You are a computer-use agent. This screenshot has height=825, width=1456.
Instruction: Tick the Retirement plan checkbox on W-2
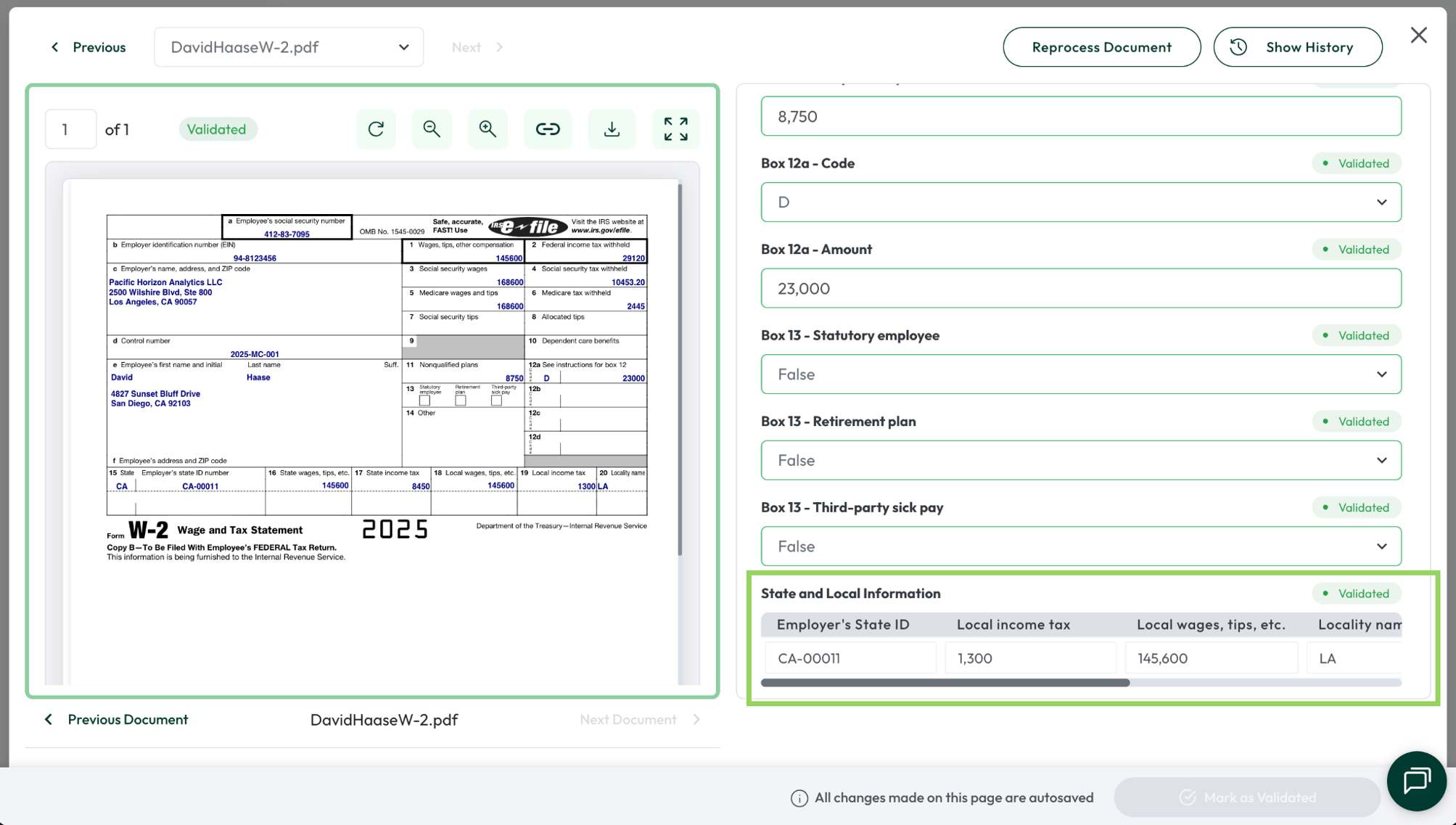[461, 401]
